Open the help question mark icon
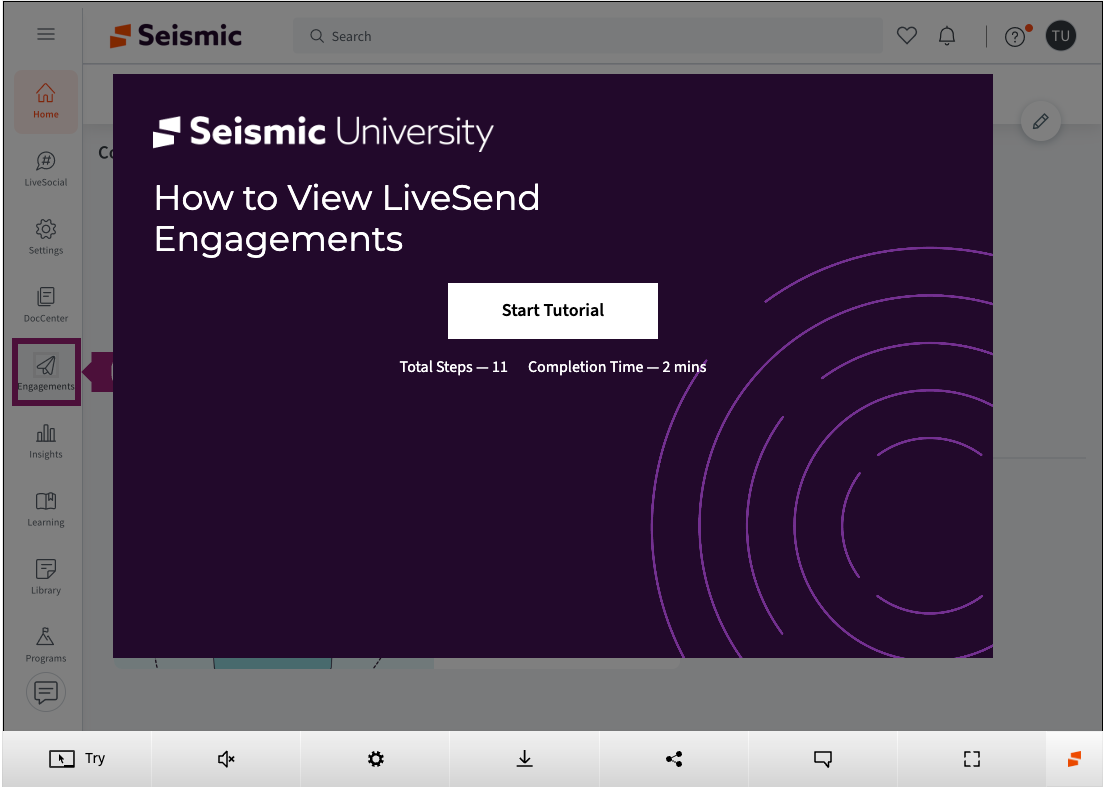This screenshot has height=787, width=1103. click(x=1015, y=37)
